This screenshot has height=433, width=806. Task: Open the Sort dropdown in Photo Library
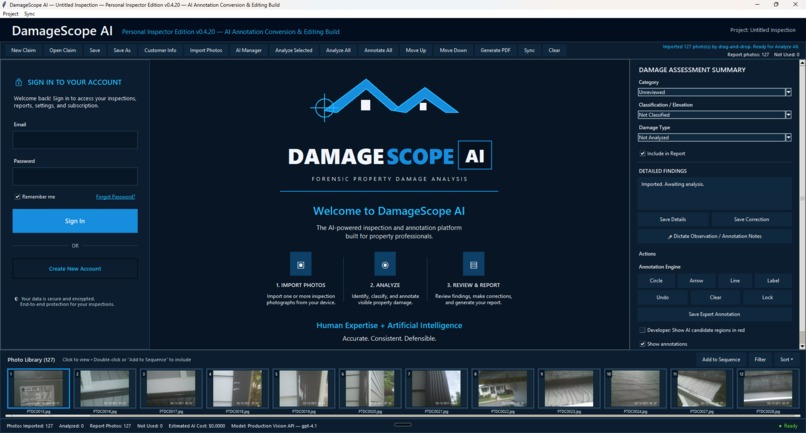coord(786,359)
